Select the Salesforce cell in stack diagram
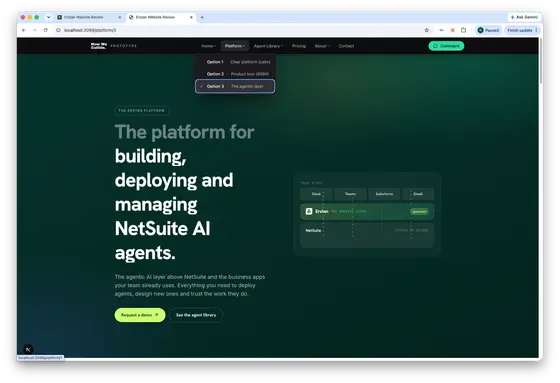 tap(384, 194)
